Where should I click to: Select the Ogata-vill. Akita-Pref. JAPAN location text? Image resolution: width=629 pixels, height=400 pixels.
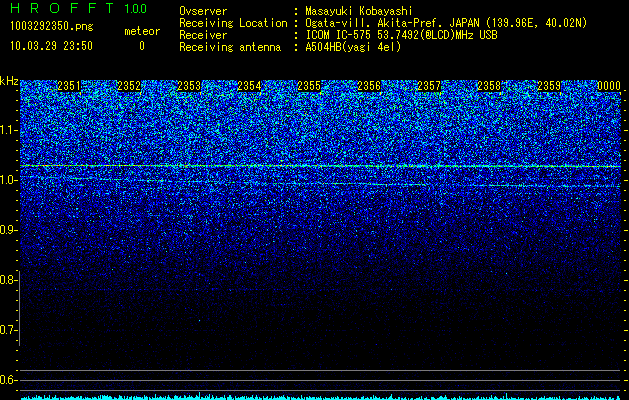tap(446, 23)
